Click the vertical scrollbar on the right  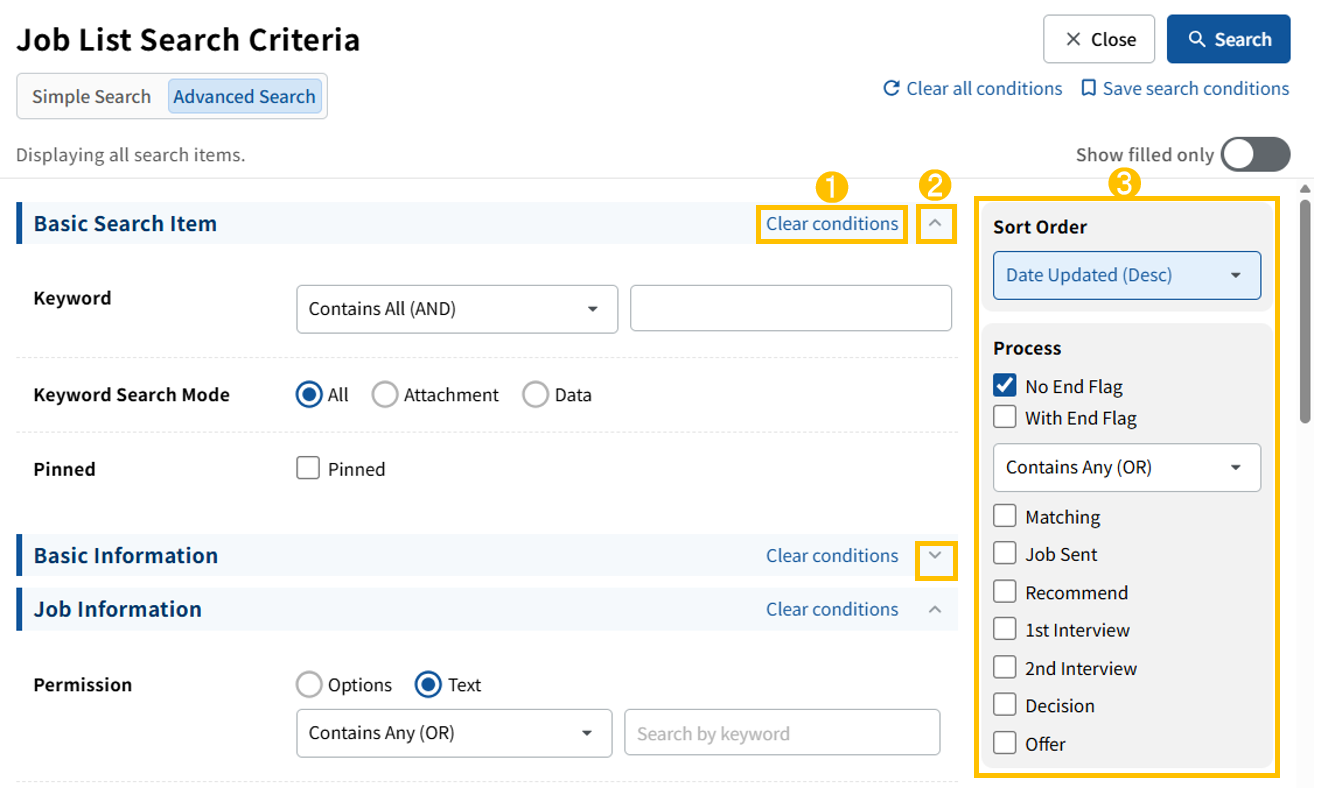click(1305, 310)
